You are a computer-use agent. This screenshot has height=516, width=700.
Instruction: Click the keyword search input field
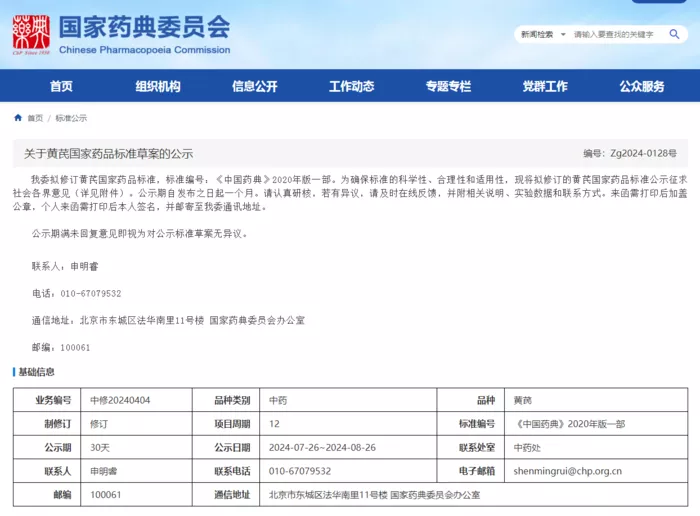tap(617, 34)
